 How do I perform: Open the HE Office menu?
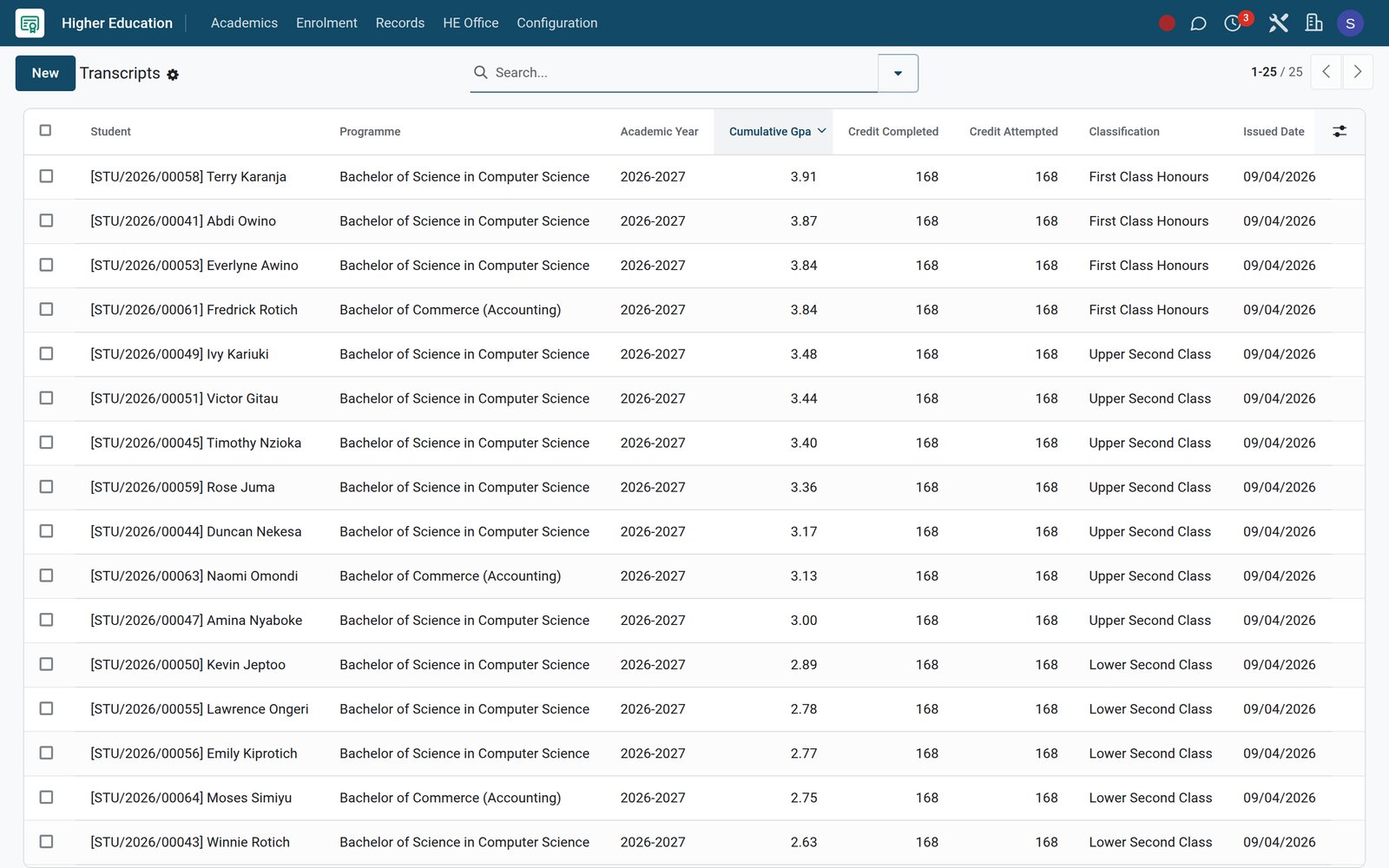(471, 23)
